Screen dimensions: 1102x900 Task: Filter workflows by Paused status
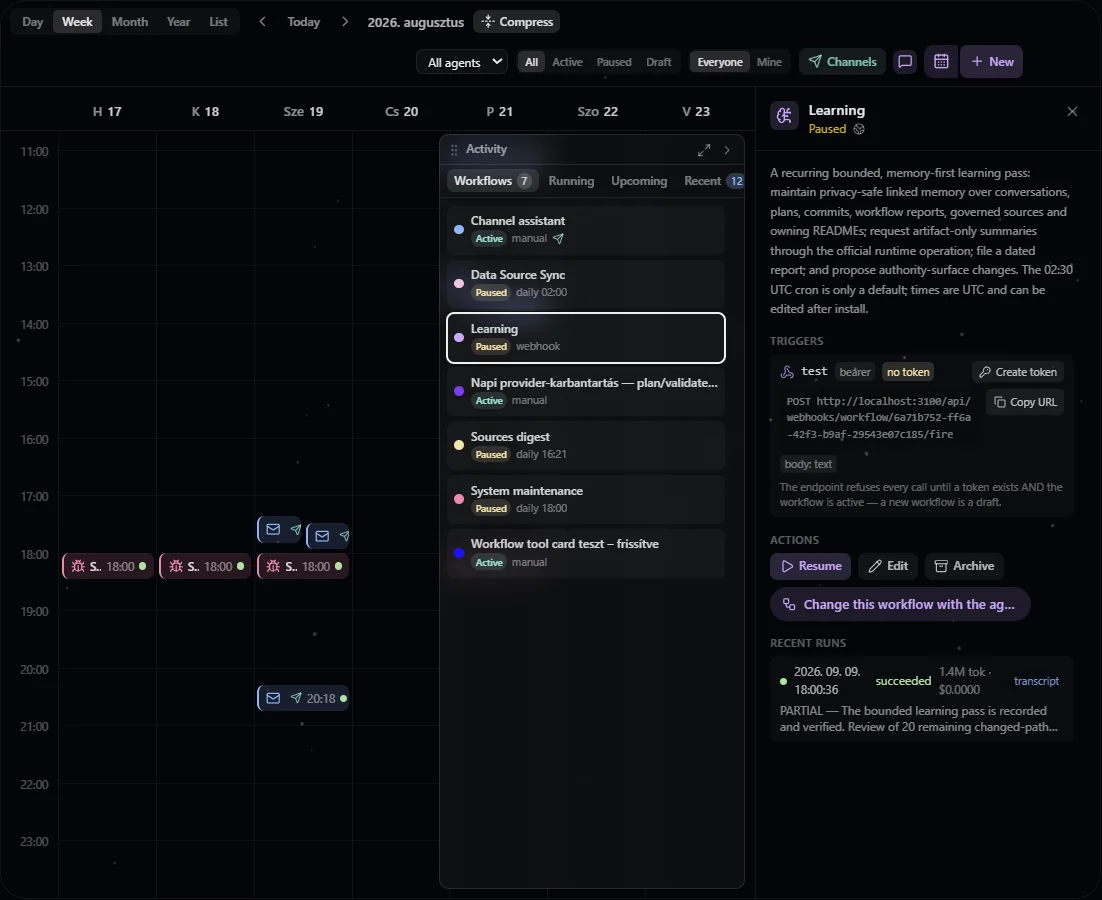tap(614, 62)
